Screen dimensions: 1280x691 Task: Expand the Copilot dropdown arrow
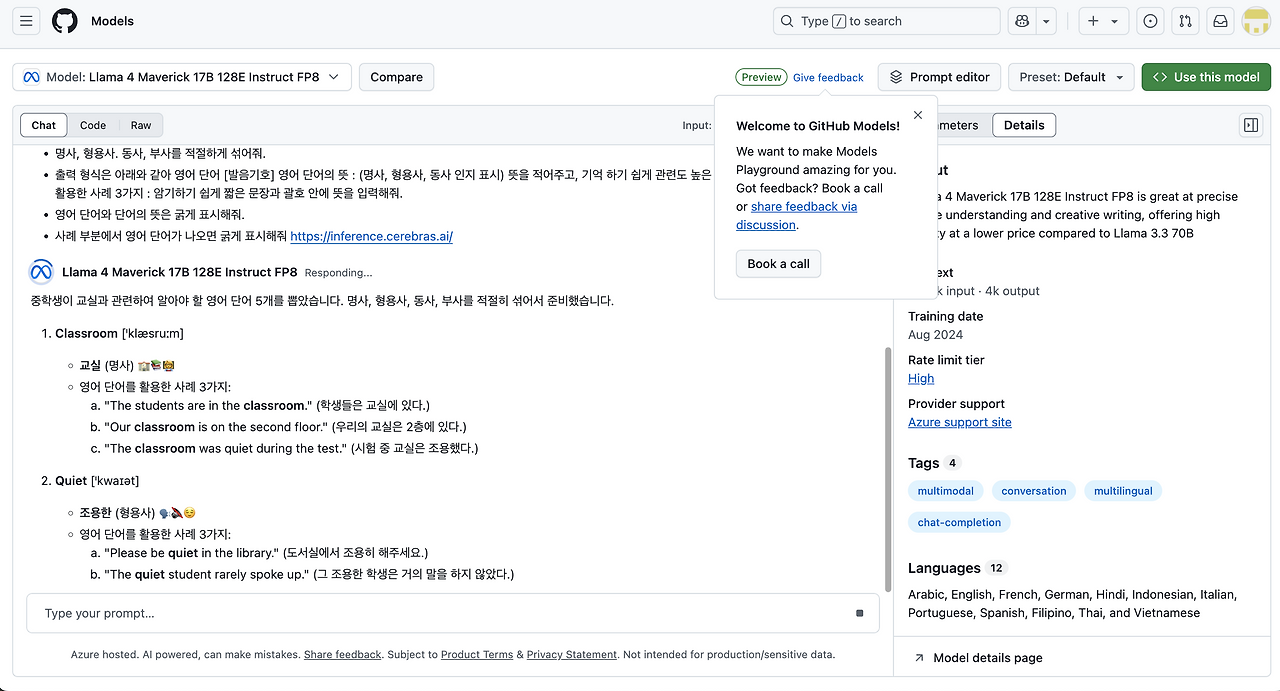tap(1047, 21)
